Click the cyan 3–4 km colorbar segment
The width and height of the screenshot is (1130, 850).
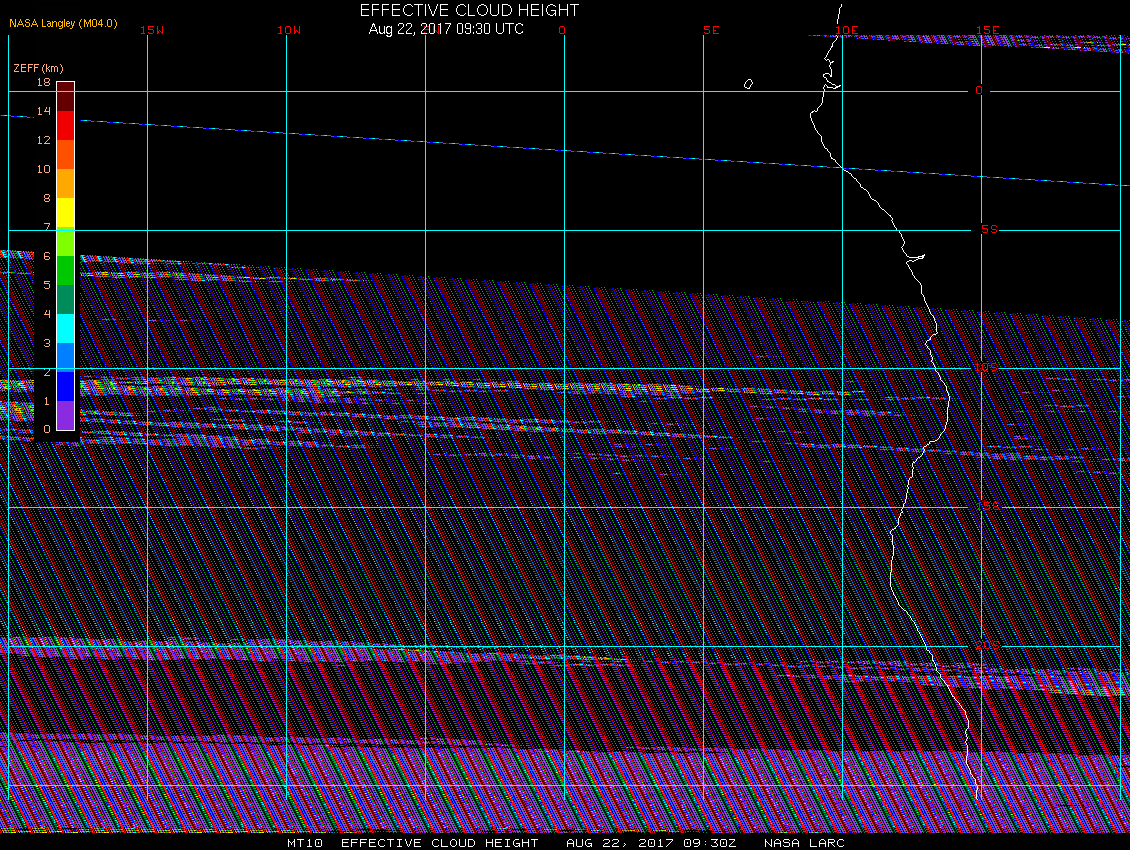coord(66,328)
